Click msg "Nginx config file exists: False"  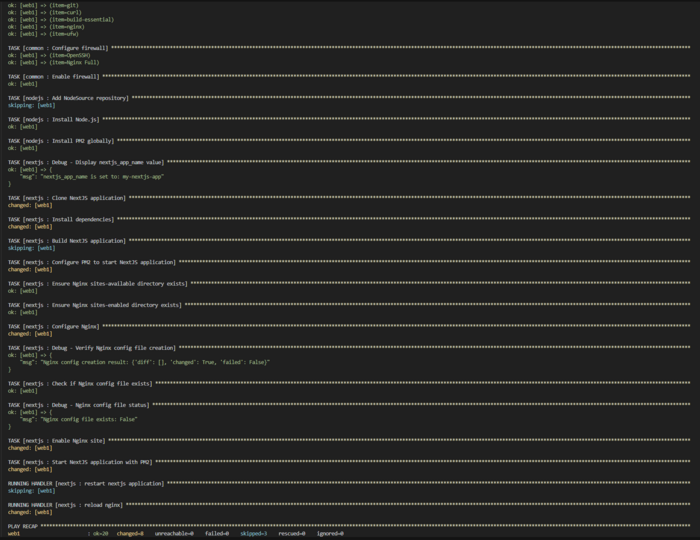click(78, 420)
